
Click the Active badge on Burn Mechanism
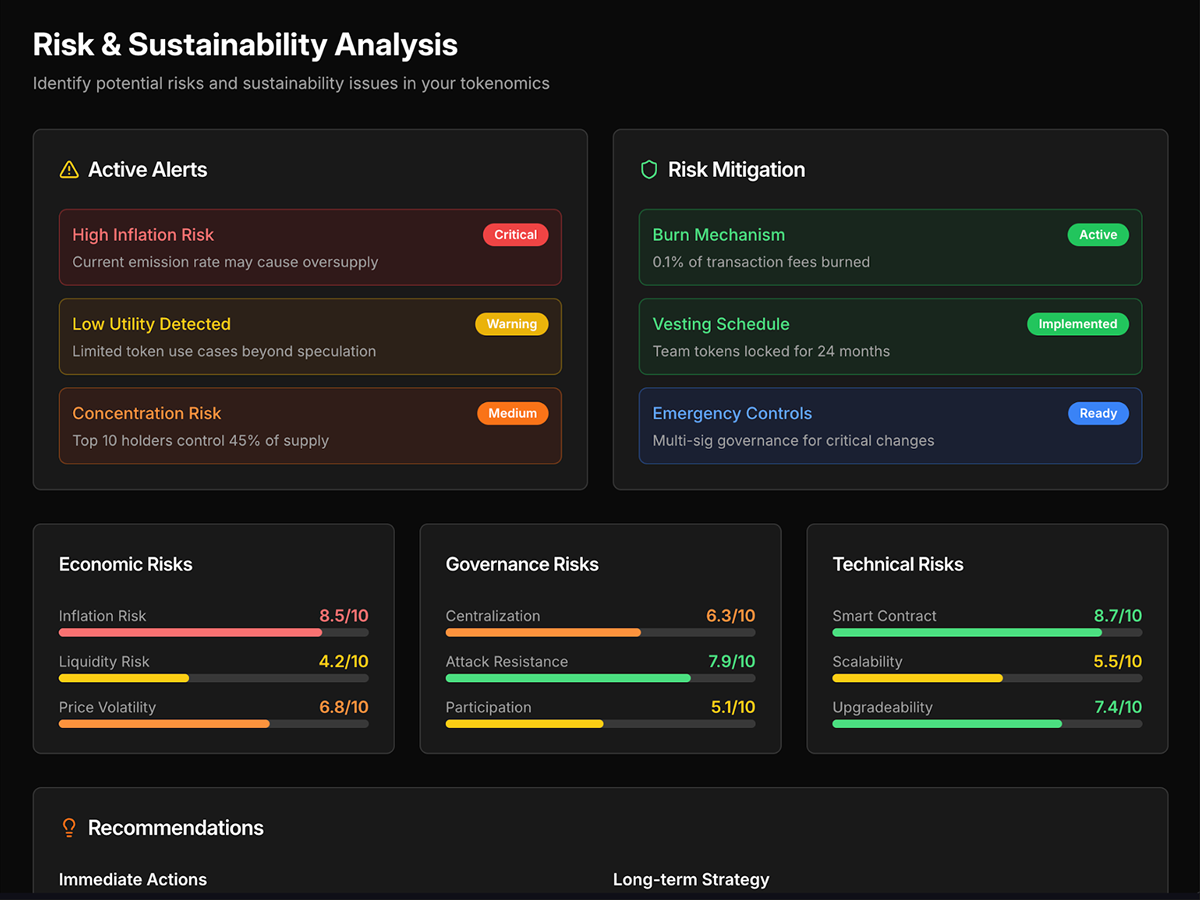[x=1098, y=235]
